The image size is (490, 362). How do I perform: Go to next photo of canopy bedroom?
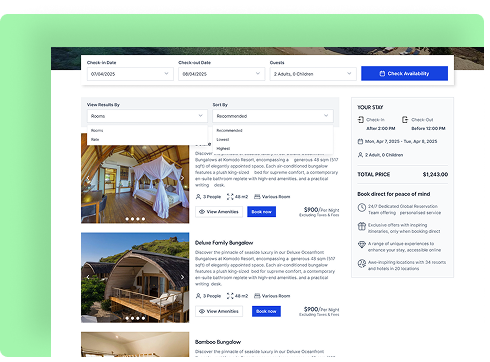point(182,178)
